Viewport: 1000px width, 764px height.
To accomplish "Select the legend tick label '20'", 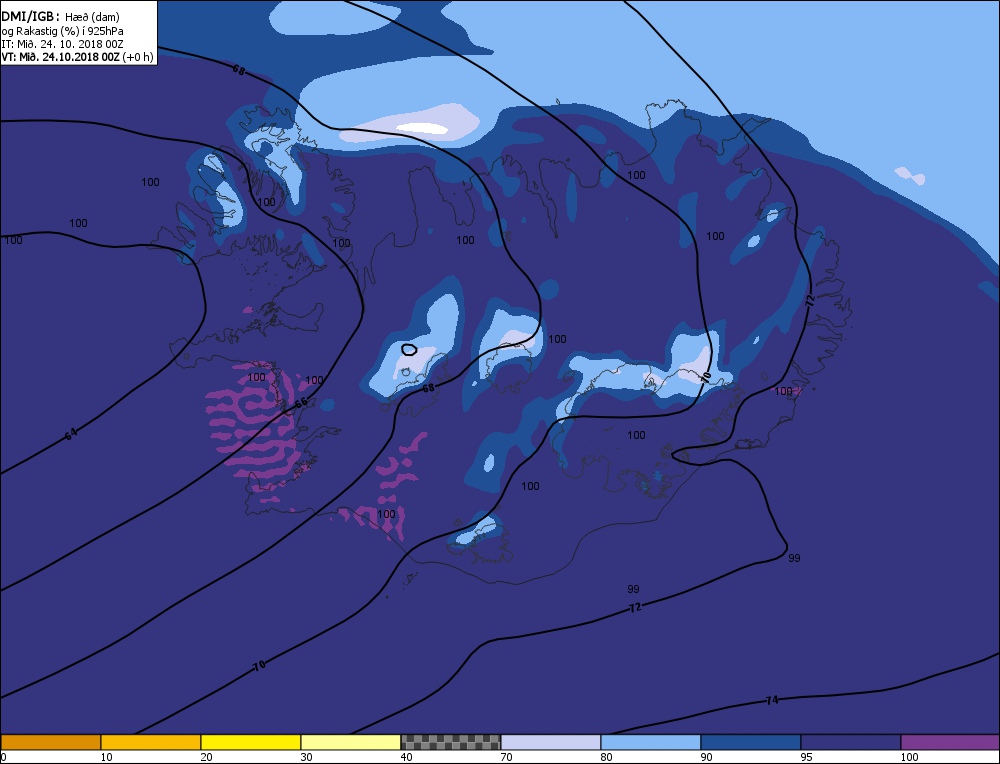I will [x=207, y=757].
